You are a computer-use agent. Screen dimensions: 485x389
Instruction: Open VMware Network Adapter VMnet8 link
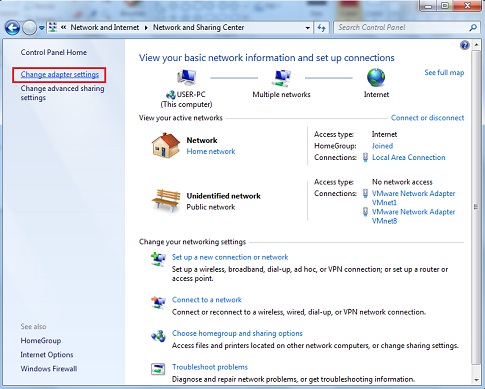coord(413,216)
